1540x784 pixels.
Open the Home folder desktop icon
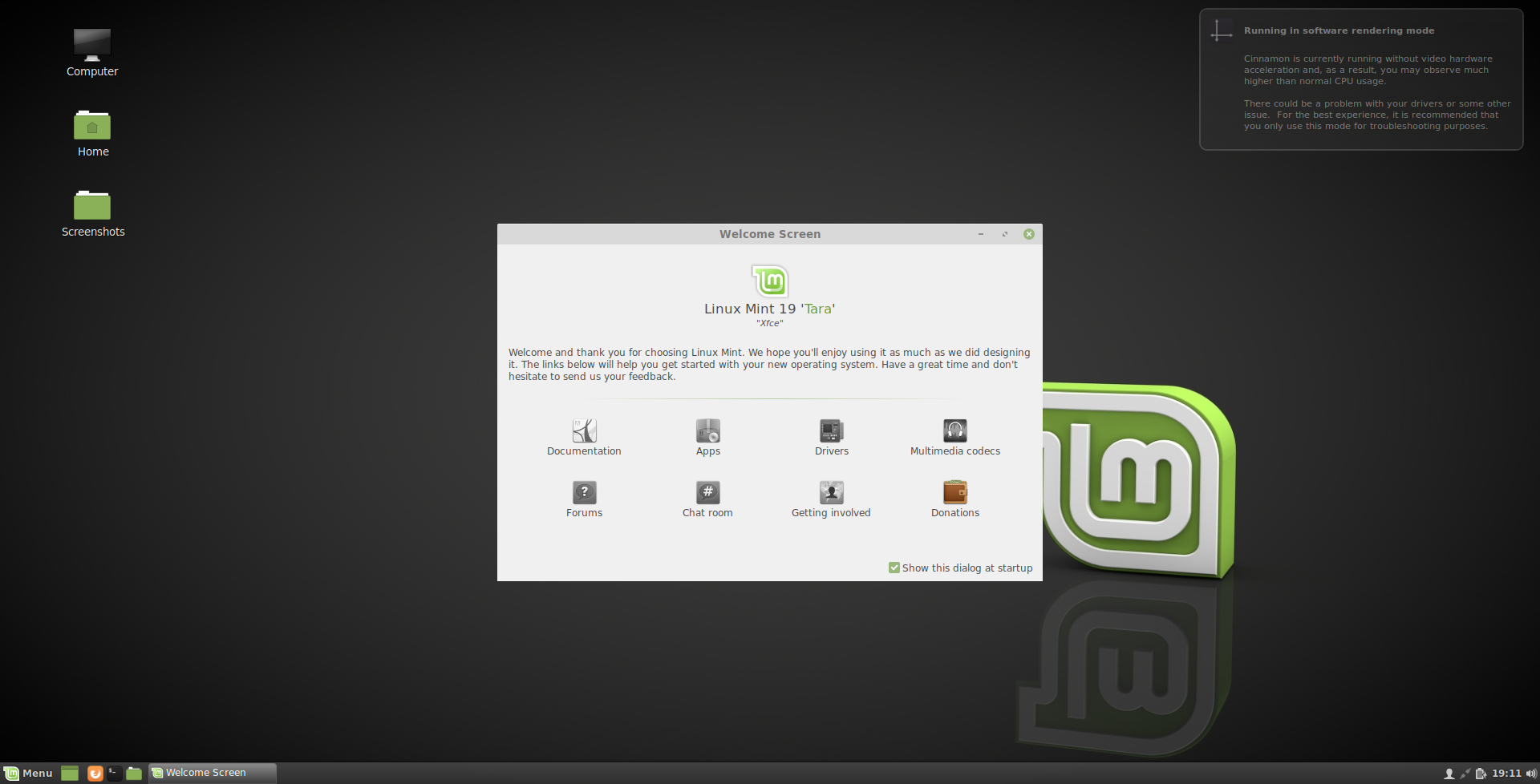(92, 125)
